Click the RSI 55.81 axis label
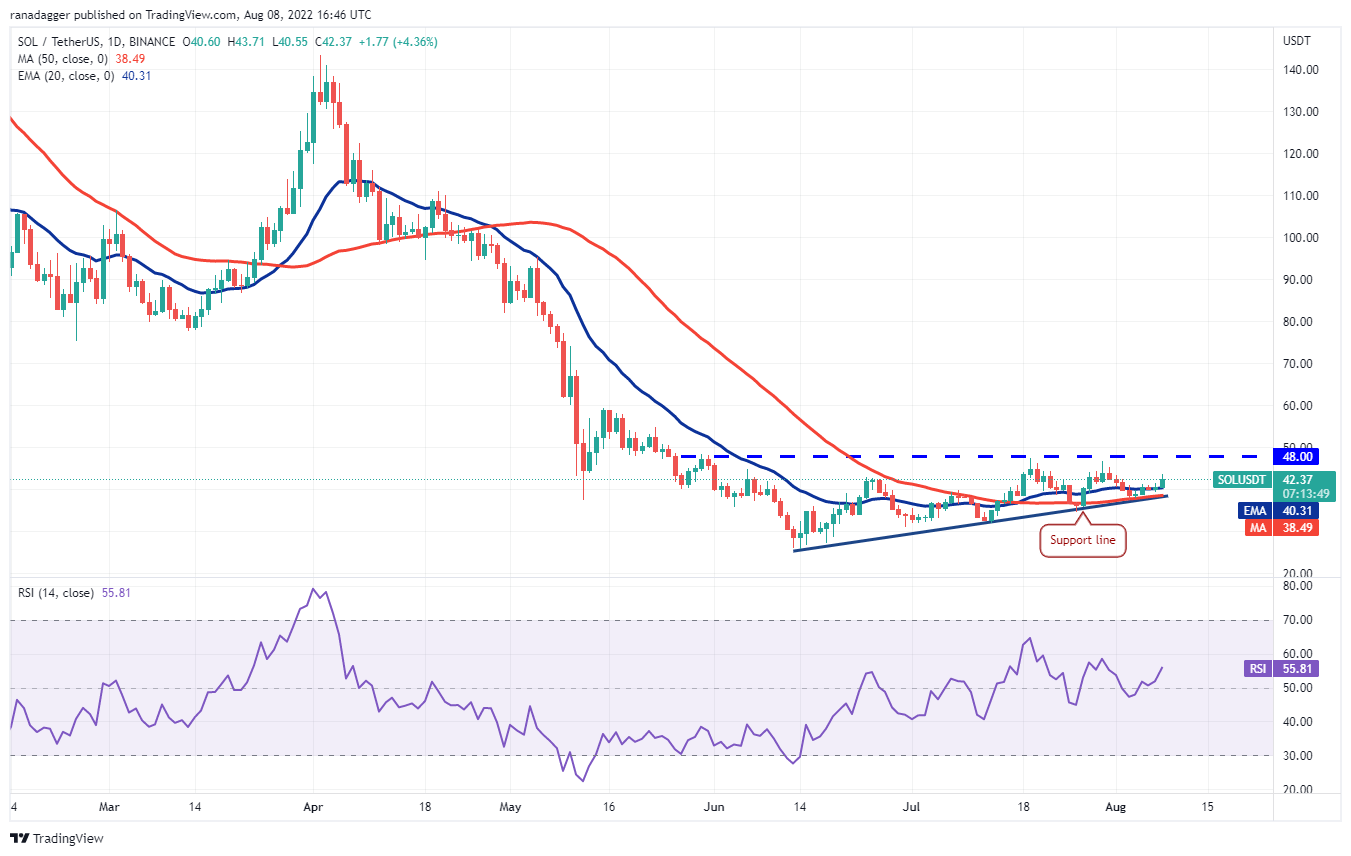The image size is (1351, 856). tap(1281, 667)
